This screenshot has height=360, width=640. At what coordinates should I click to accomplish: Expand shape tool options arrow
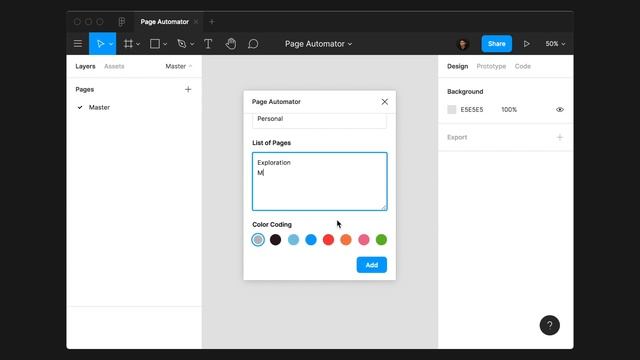tap(165, 44)
